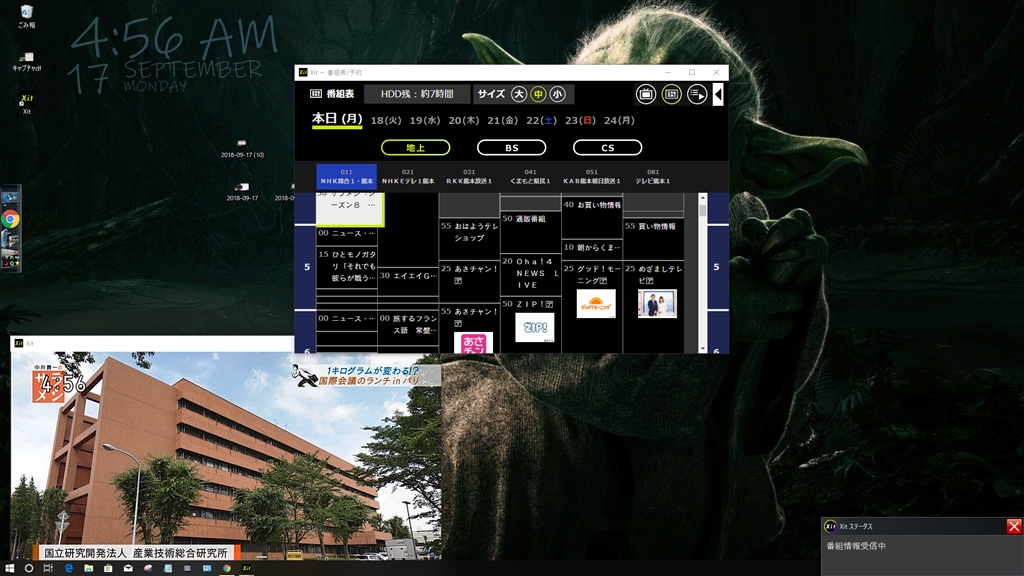Switch to 24(月) date tab

[x=619, y=120]
